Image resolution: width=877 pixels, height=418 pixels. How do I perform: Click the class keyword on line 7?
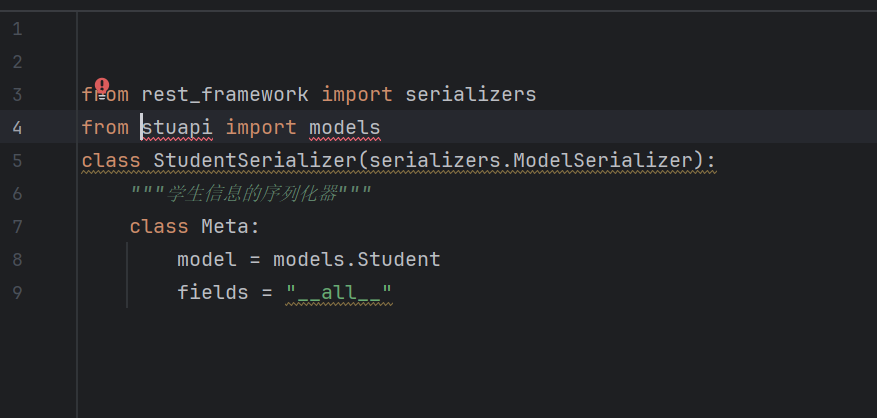[159, 227]
